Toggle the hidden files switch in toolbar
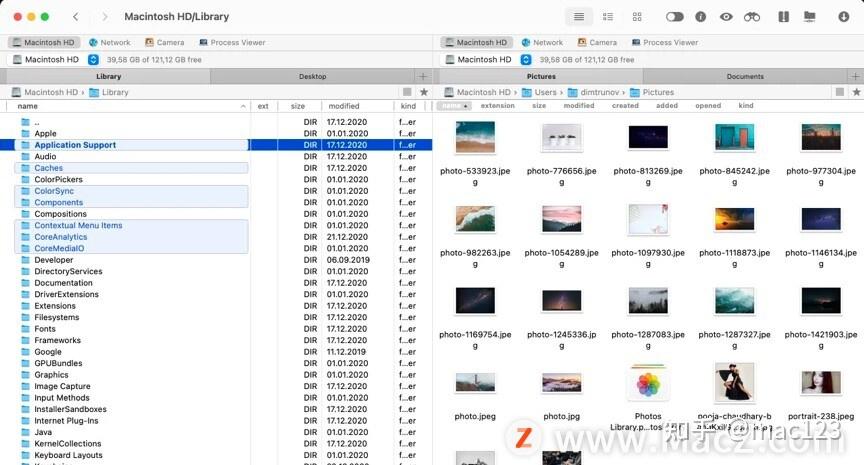 674,17
